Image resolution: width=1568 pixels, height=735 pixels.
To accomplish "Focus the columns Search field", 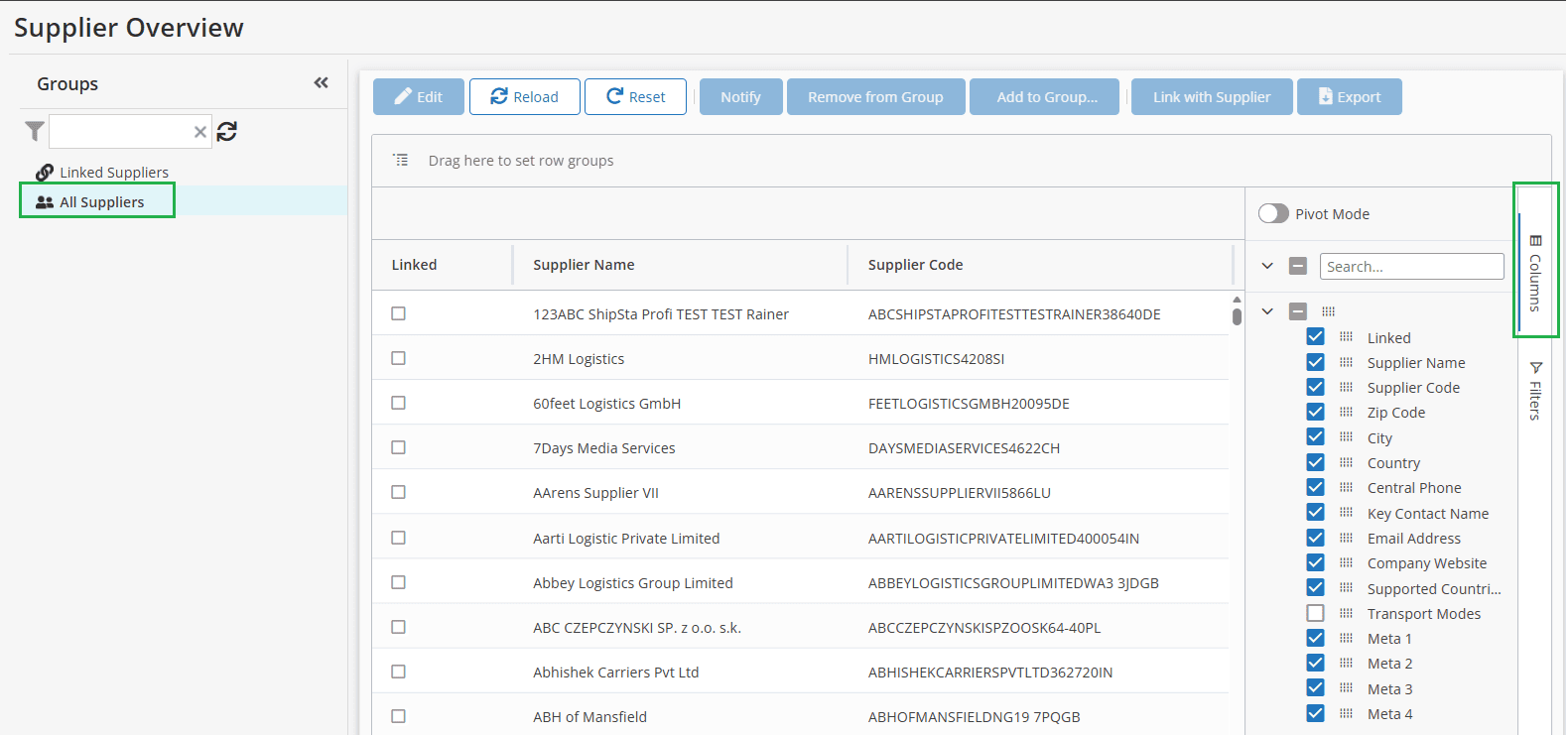I will [1411, 266].
